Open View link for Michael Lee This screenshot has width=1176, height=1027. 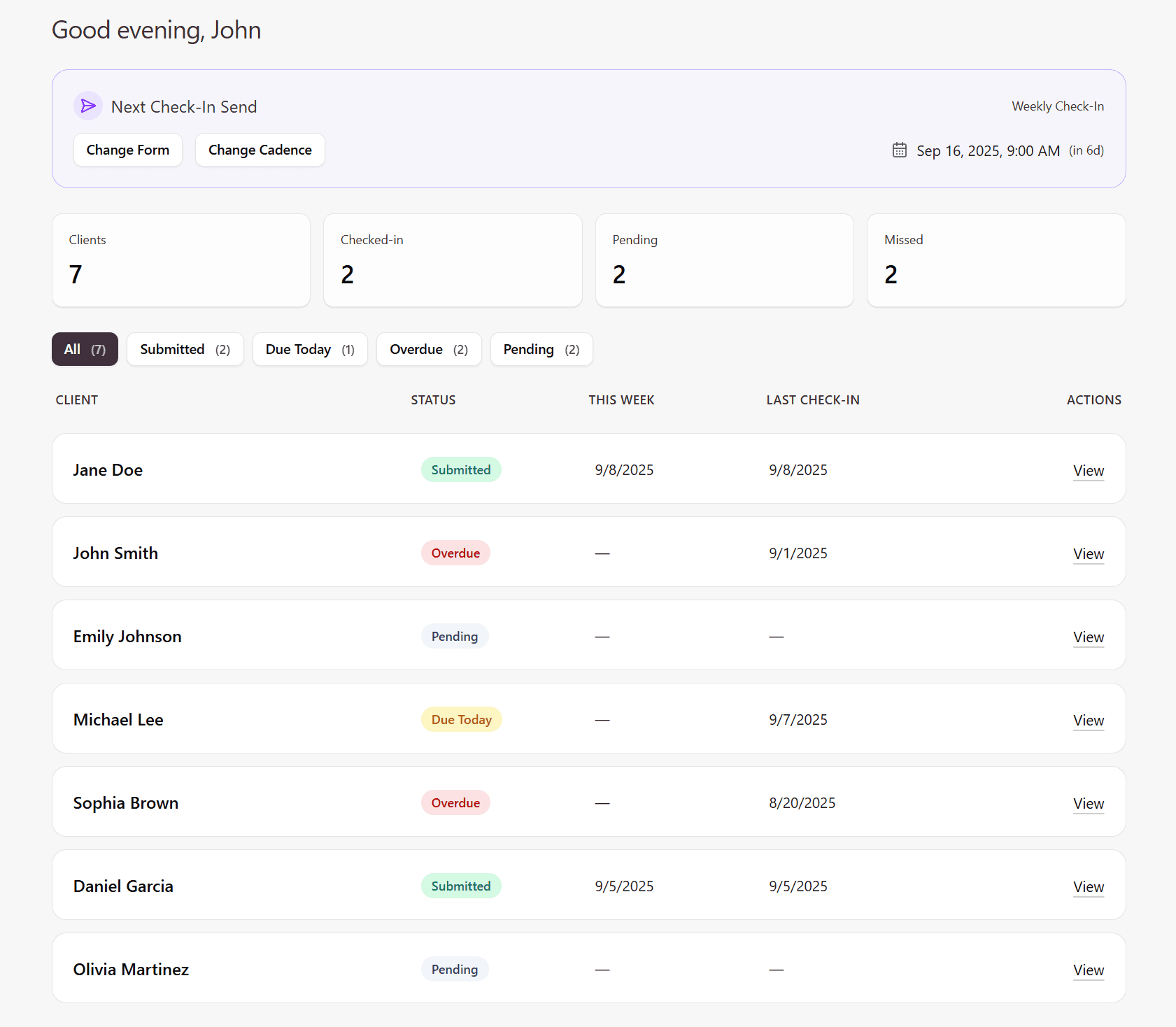coord(1089,721)
